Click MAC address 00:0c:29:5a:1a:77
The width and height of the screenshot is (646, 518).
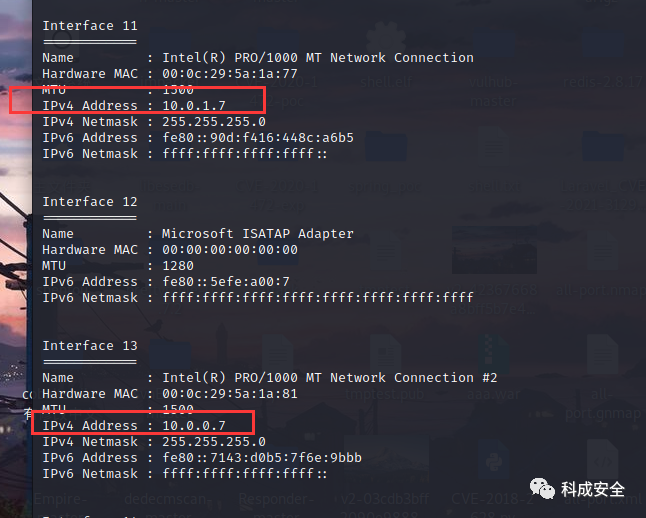click(229, 73)
